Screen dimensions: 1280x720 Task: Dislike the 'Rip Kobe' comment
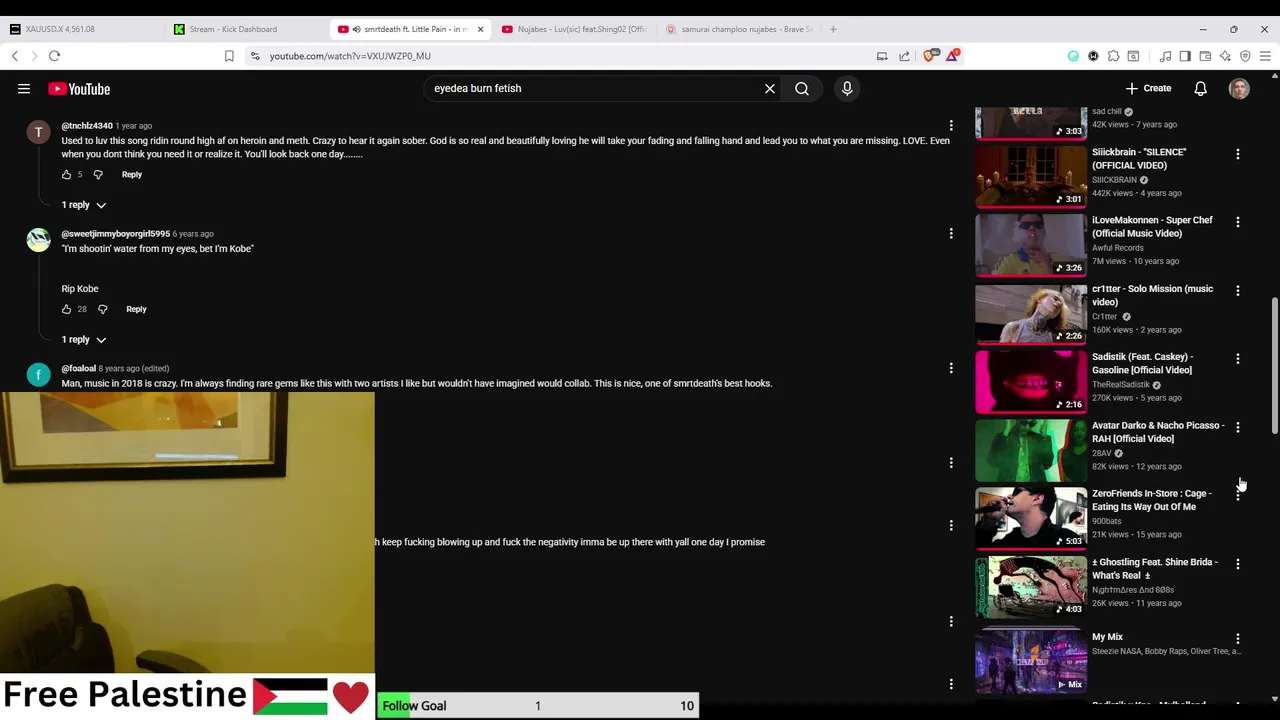pyautogui.click(x=102, y=309)
